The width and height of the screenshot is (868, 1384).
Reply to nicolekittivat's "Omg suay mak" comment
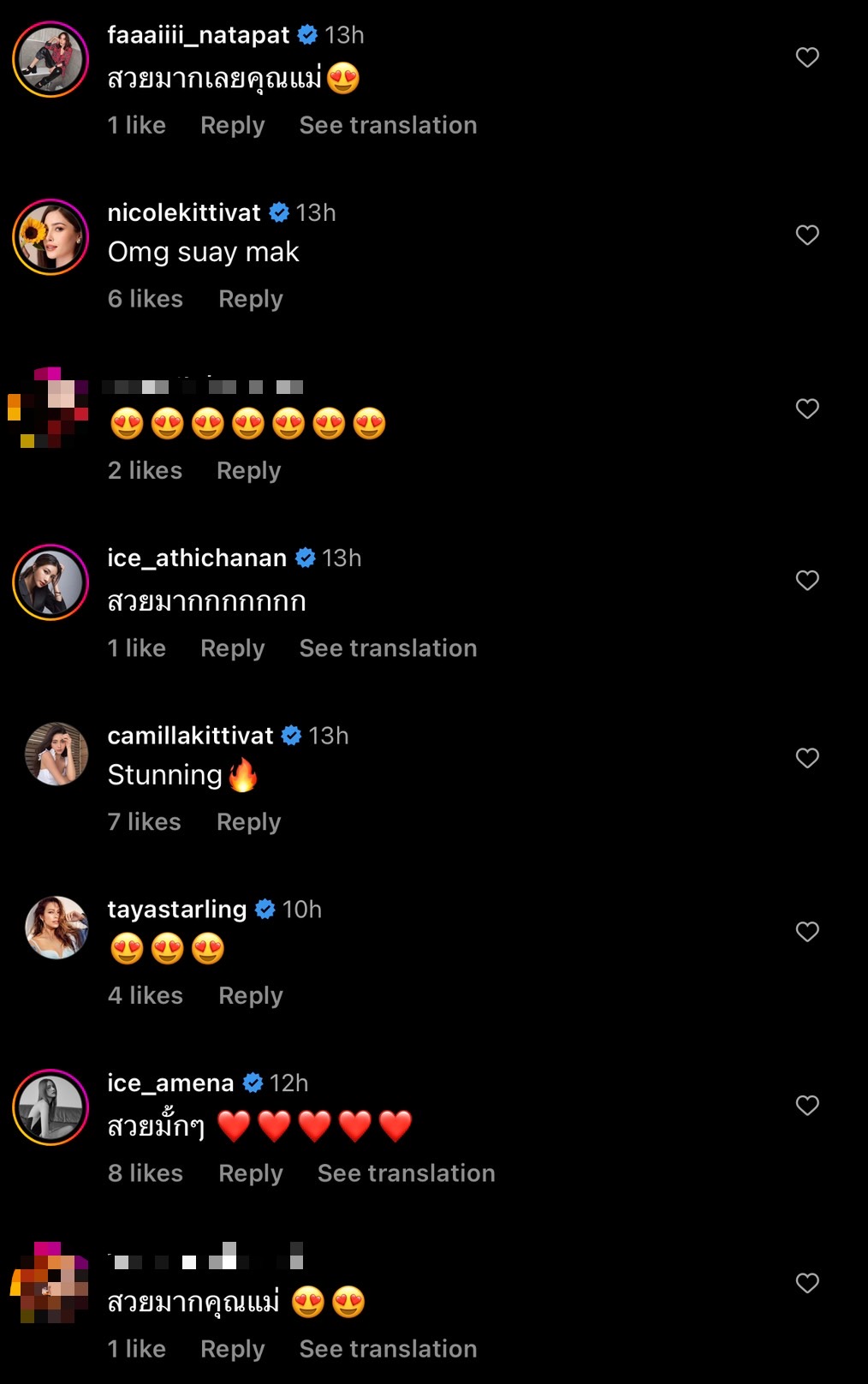(250, 299)
